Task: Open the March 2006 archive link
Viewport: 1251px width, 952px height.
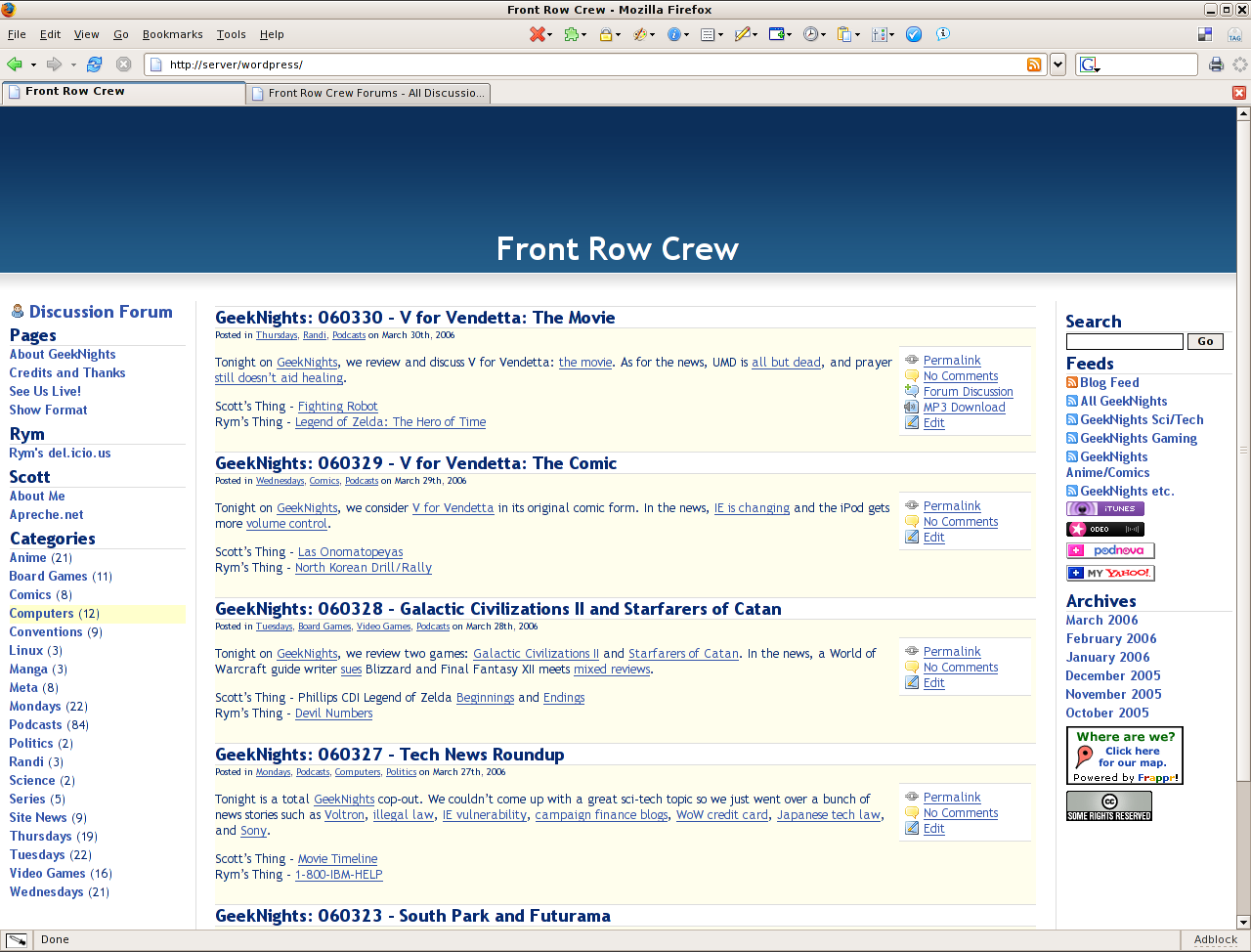Action: [1101, 621]
